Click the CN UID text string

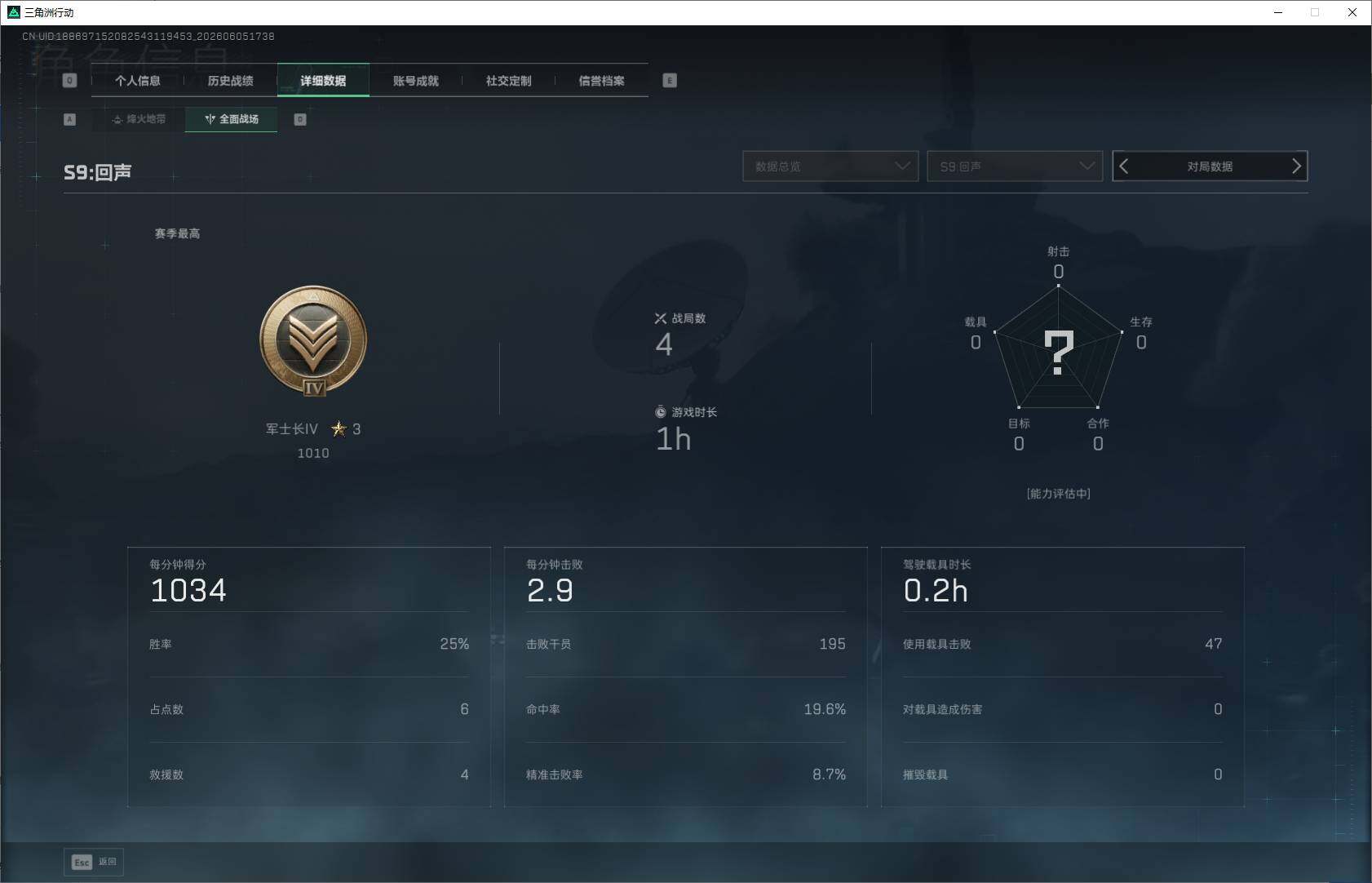(x=148, y=37)
